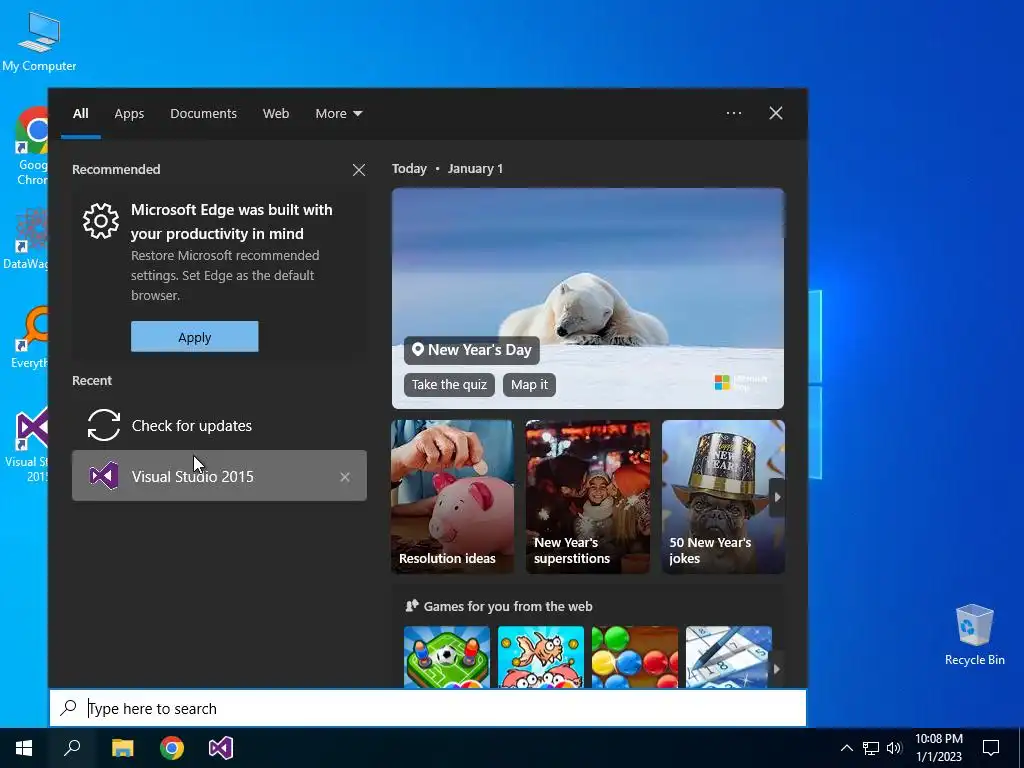
Task: Click the Today January 1 heading
Action: click(x=447, y=168)
